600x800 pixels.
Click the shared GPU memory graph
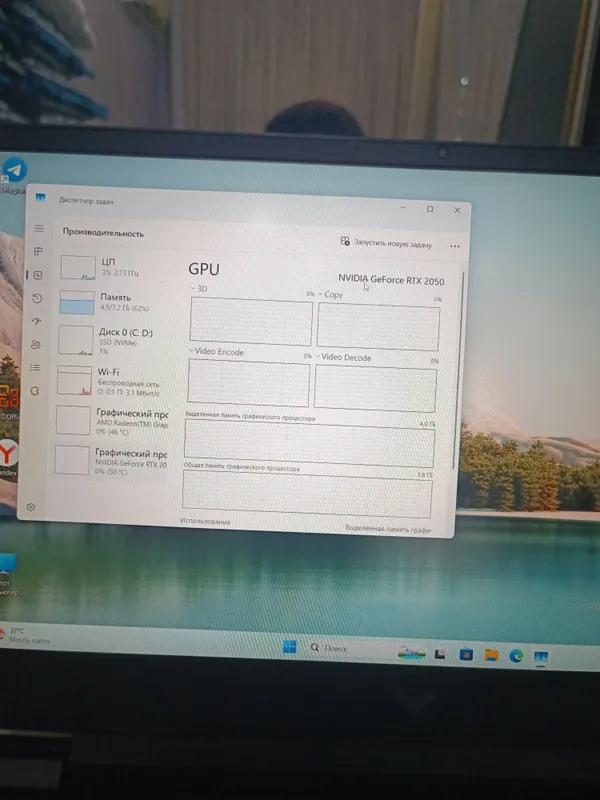click(x=307, y=493)
